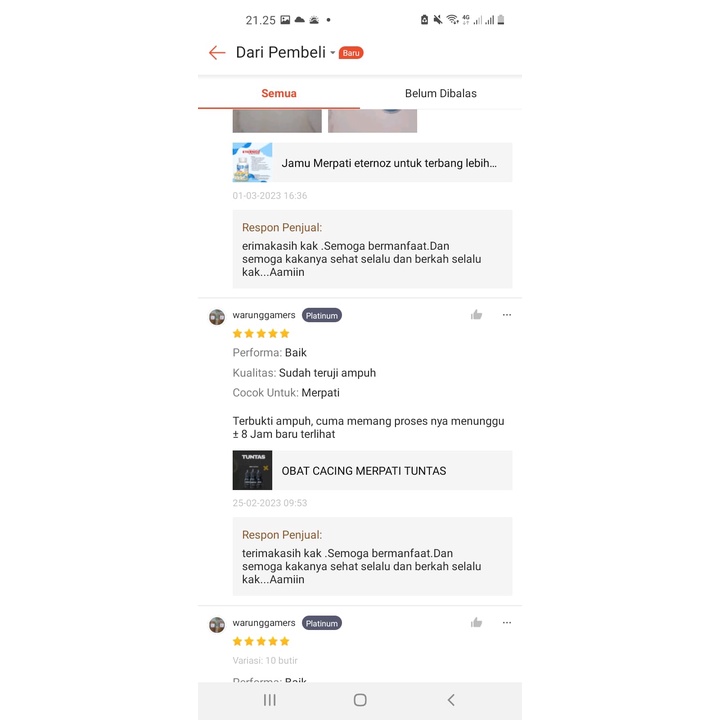The width and height of the screenshot is (720, 720).
Task: Open the OBAT CACING MERPATI TUNTAS thumbnail
Action: (x=252, y=470)
